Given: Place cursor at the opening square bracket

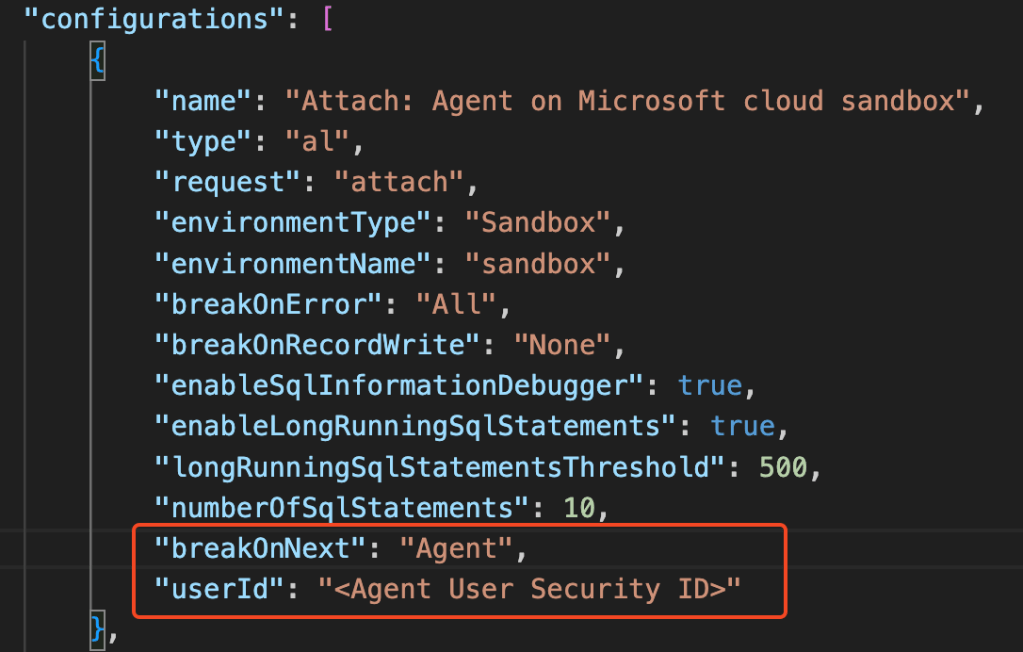Looking at the screenshot, I should point(326,20).
